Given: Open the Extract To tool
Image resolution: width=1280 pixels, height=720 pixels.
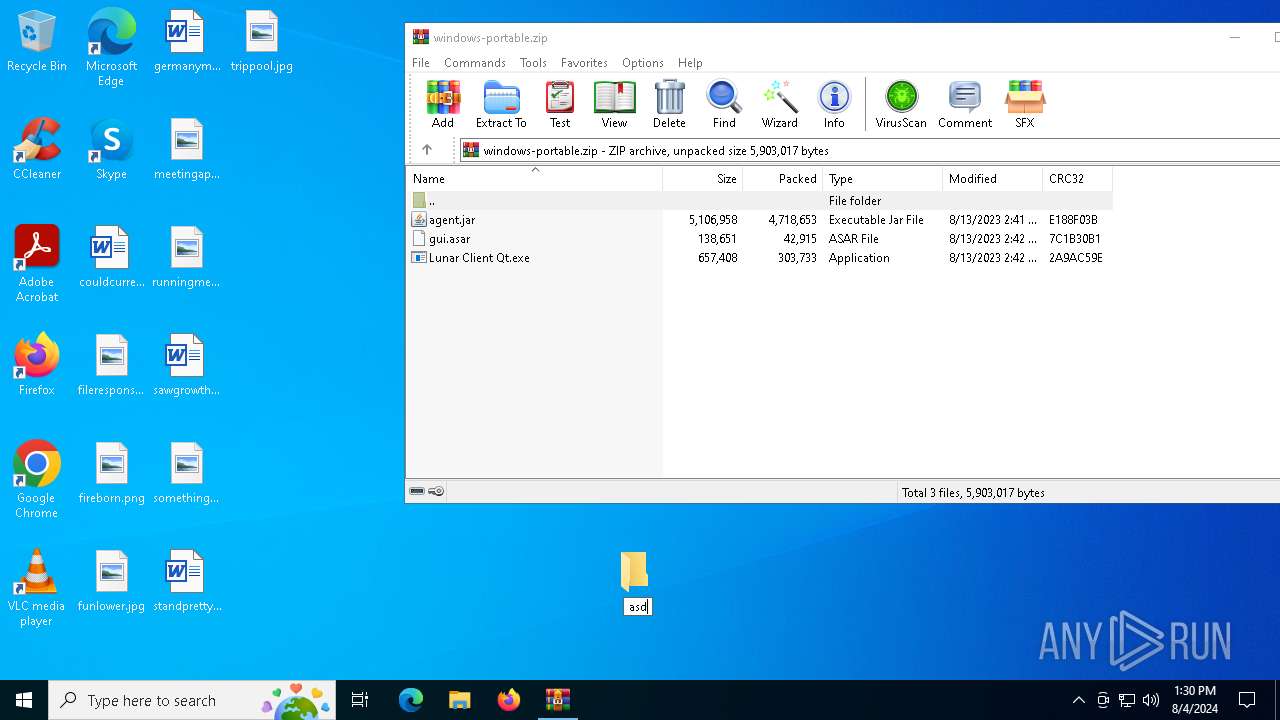Looking at the screenshot, I should click(x=501, y=104).
